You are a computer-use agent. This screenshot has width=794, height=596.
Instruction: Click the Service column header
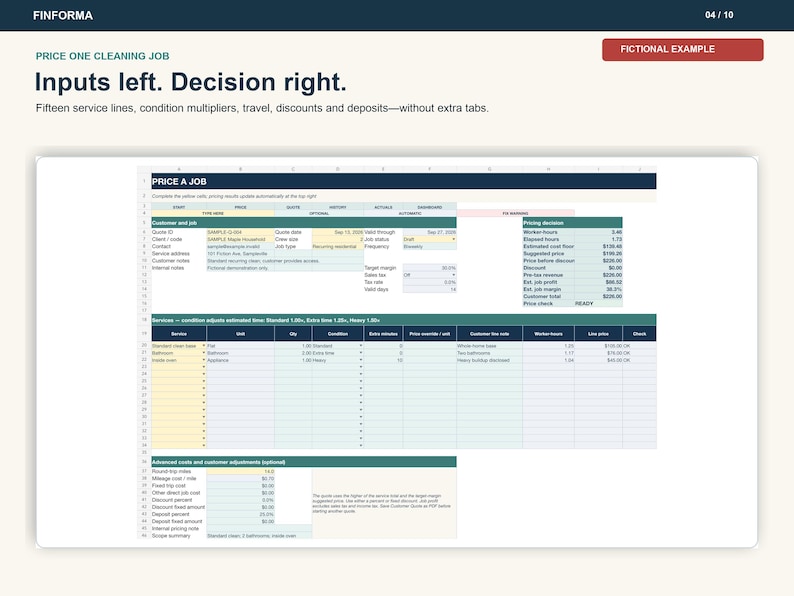(179, 334)
